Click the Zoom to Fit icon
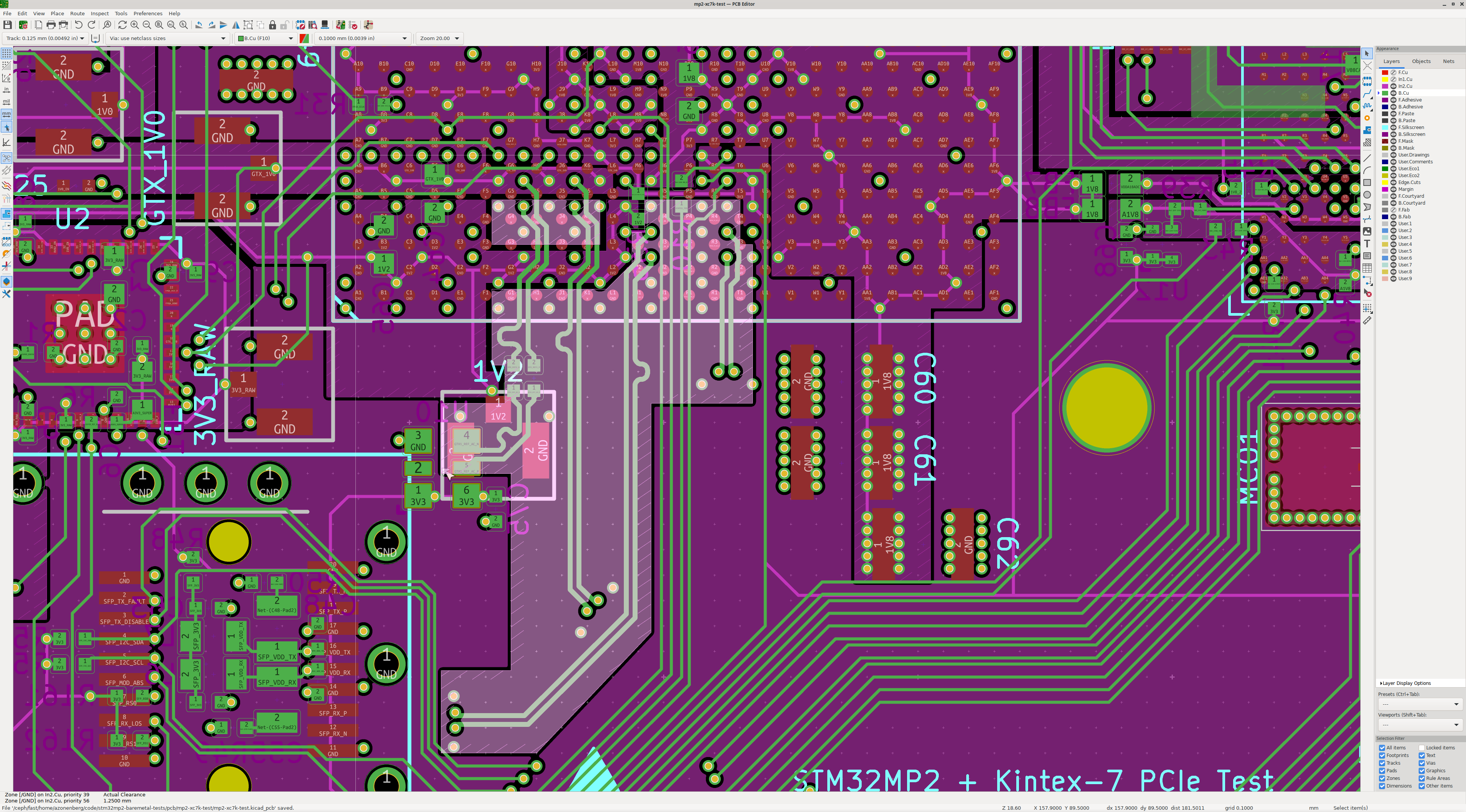This screenshot has width=1466, height=812. pos(159,25)
